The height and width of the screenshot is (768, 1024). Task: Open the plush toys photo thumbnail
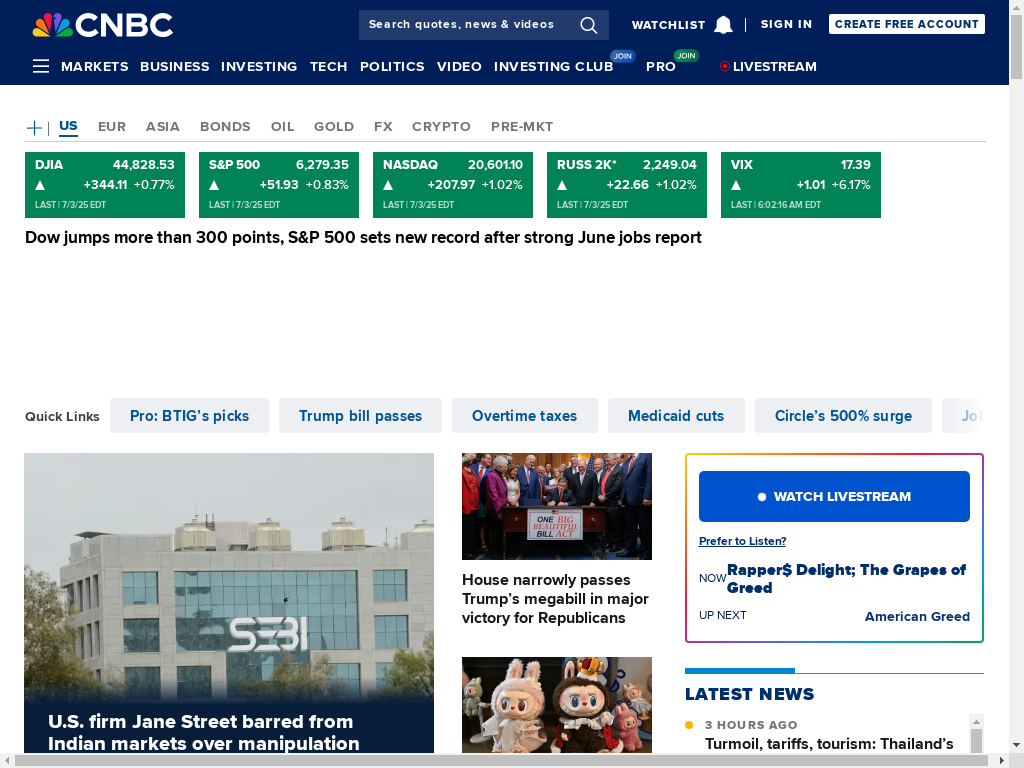tap(556, 705)
